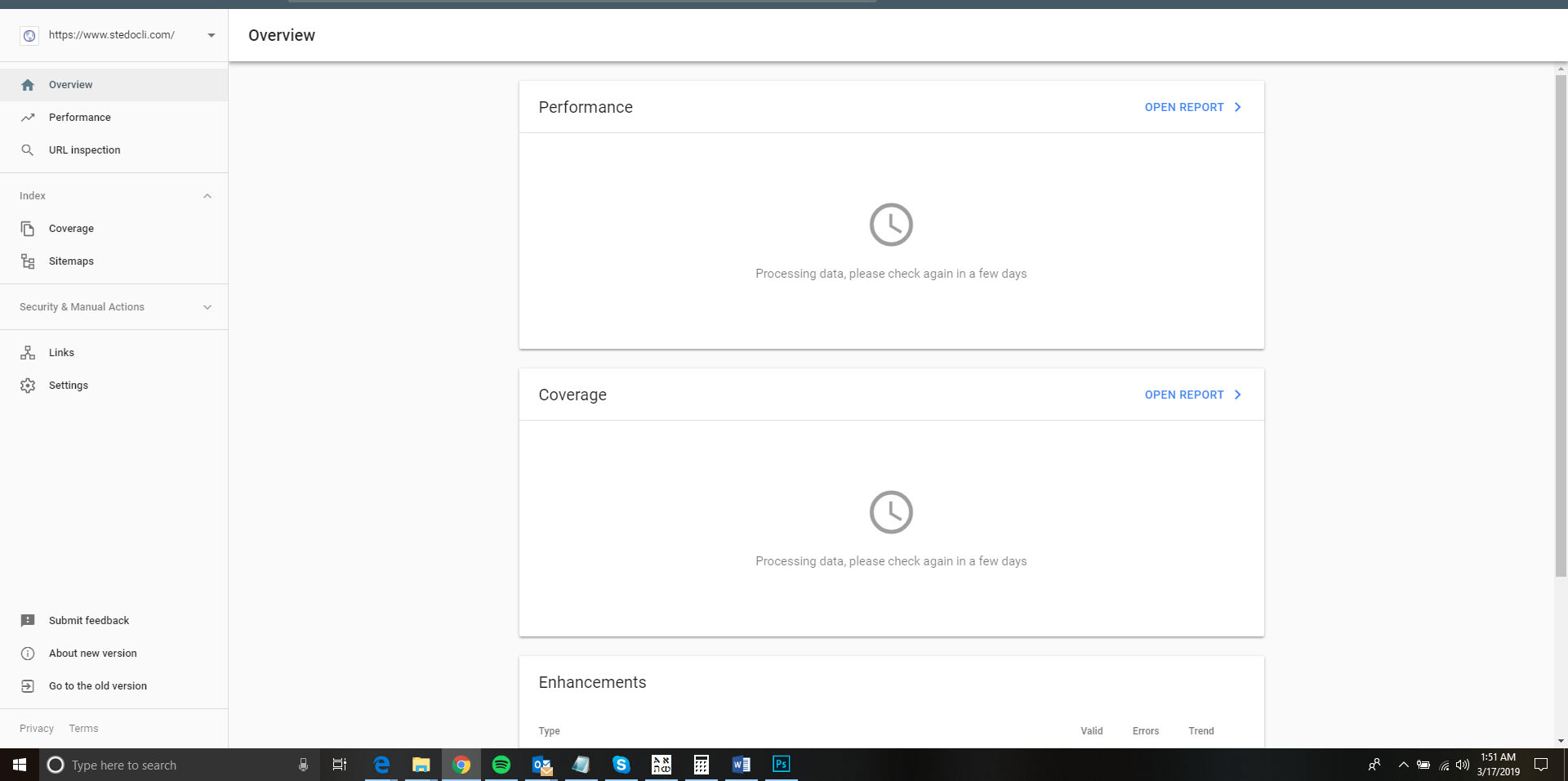Click the URL inspection magnifier icon
Screen dimensions: 1568x781
point(28,150)
